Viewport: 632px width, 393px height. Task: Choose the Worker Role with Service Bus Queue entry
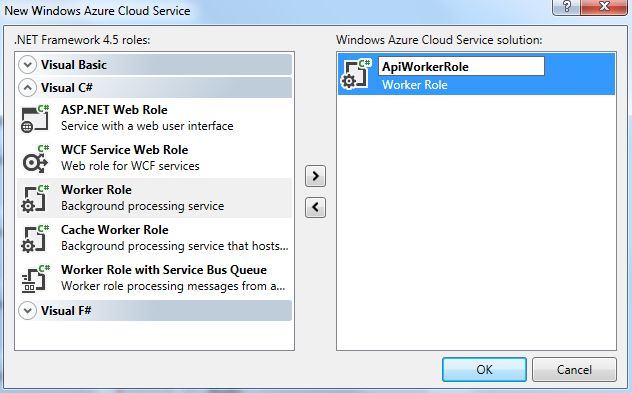click(x=154, y=278)
